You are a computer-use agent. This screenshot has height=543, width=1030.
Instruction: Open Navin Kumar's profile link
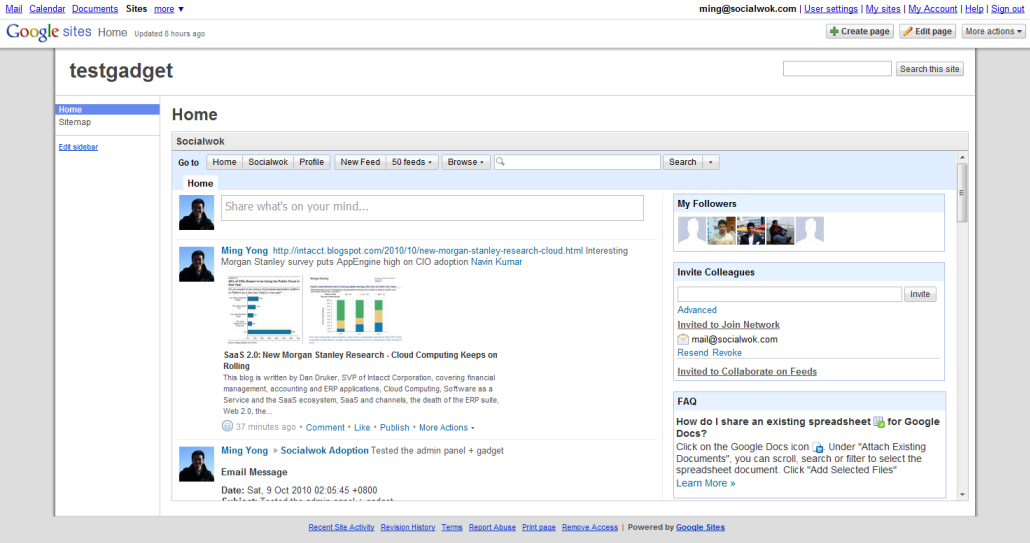(497, 262)
